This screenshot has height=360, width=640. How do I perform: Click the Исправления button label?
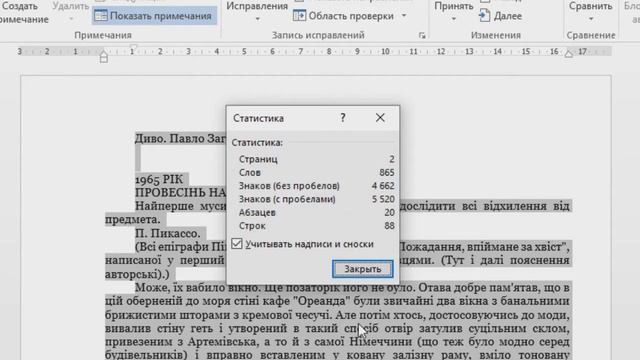[x=257, y=6]
